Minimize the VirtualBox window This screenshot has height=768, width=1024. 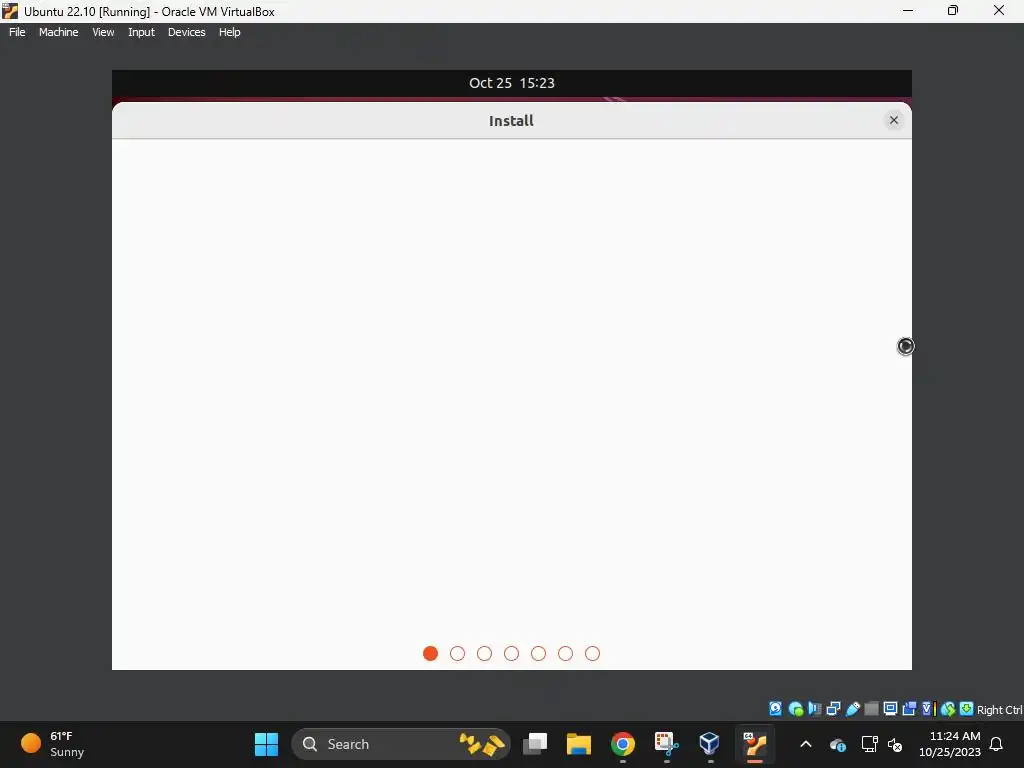click(908, 10)
